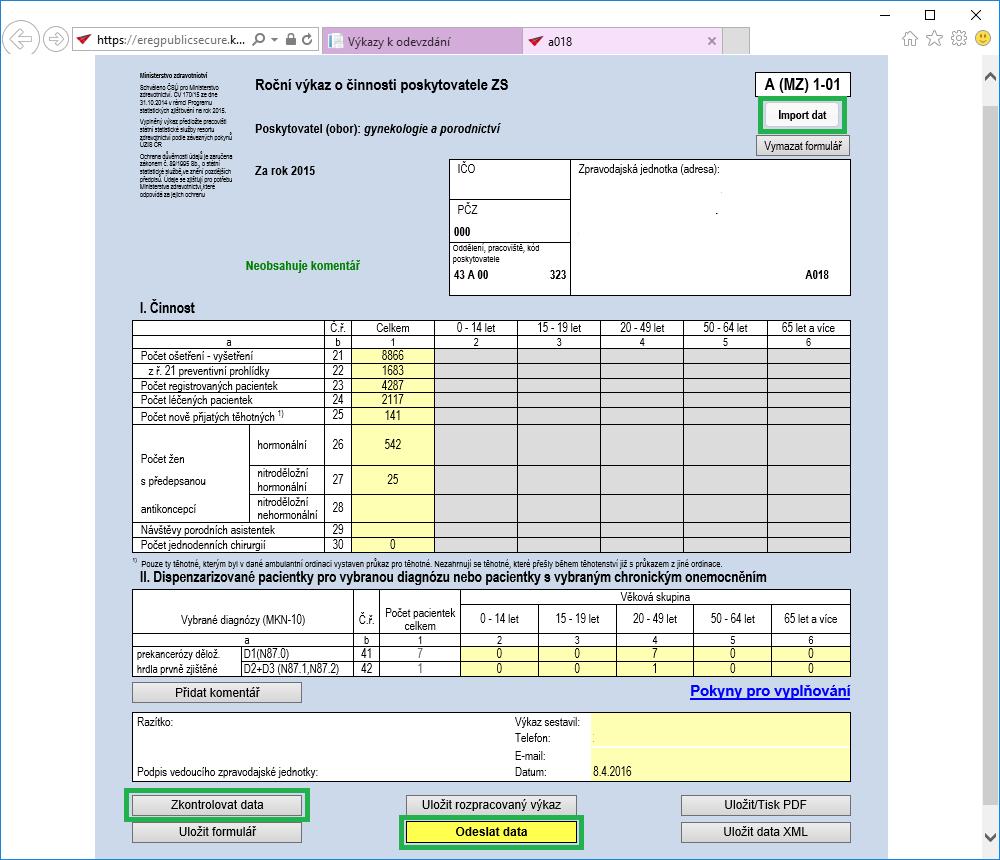
Task: Click Přidat komentář button
Action: click(x=217, y=693)
